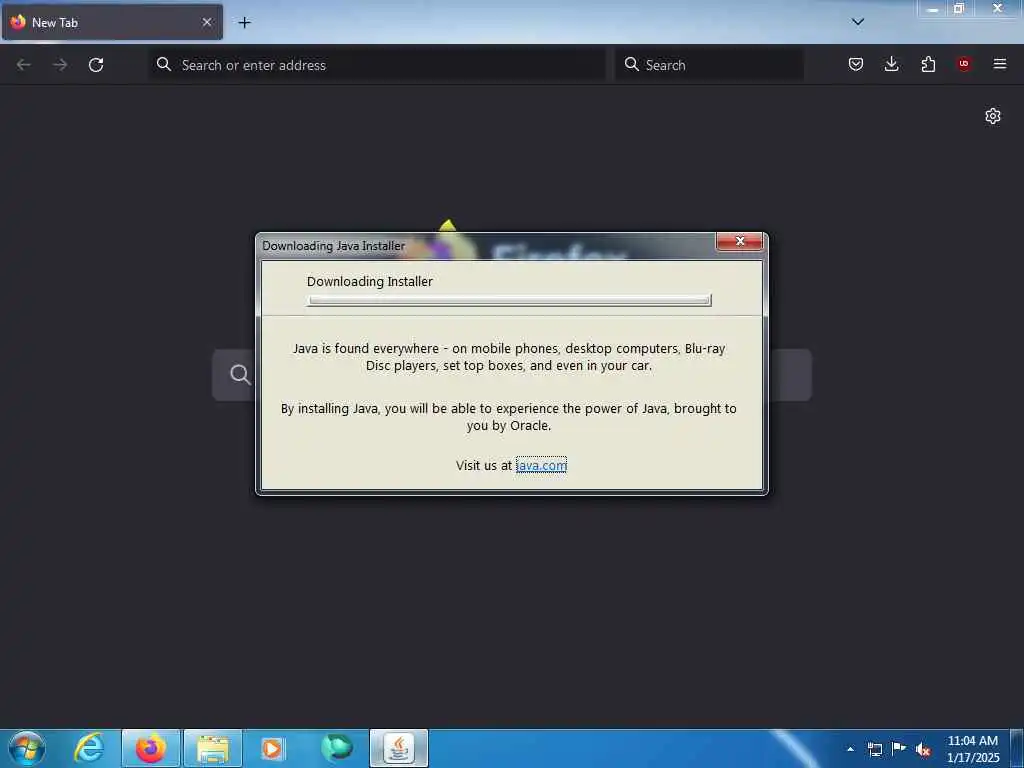Open the New Tab personalize gear

tap(993, 116)
